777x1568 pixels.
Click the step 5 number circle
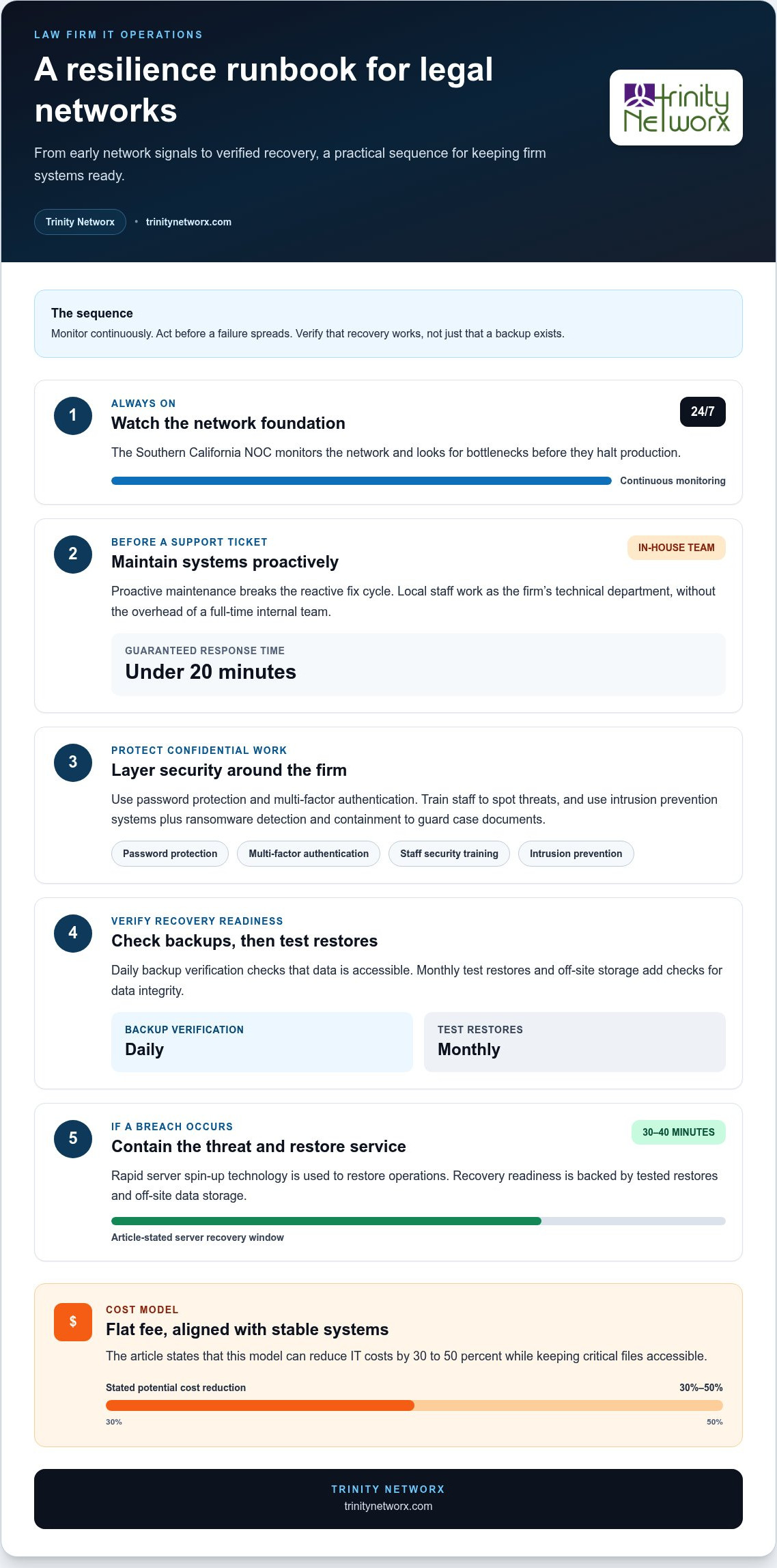[73, 1138]
